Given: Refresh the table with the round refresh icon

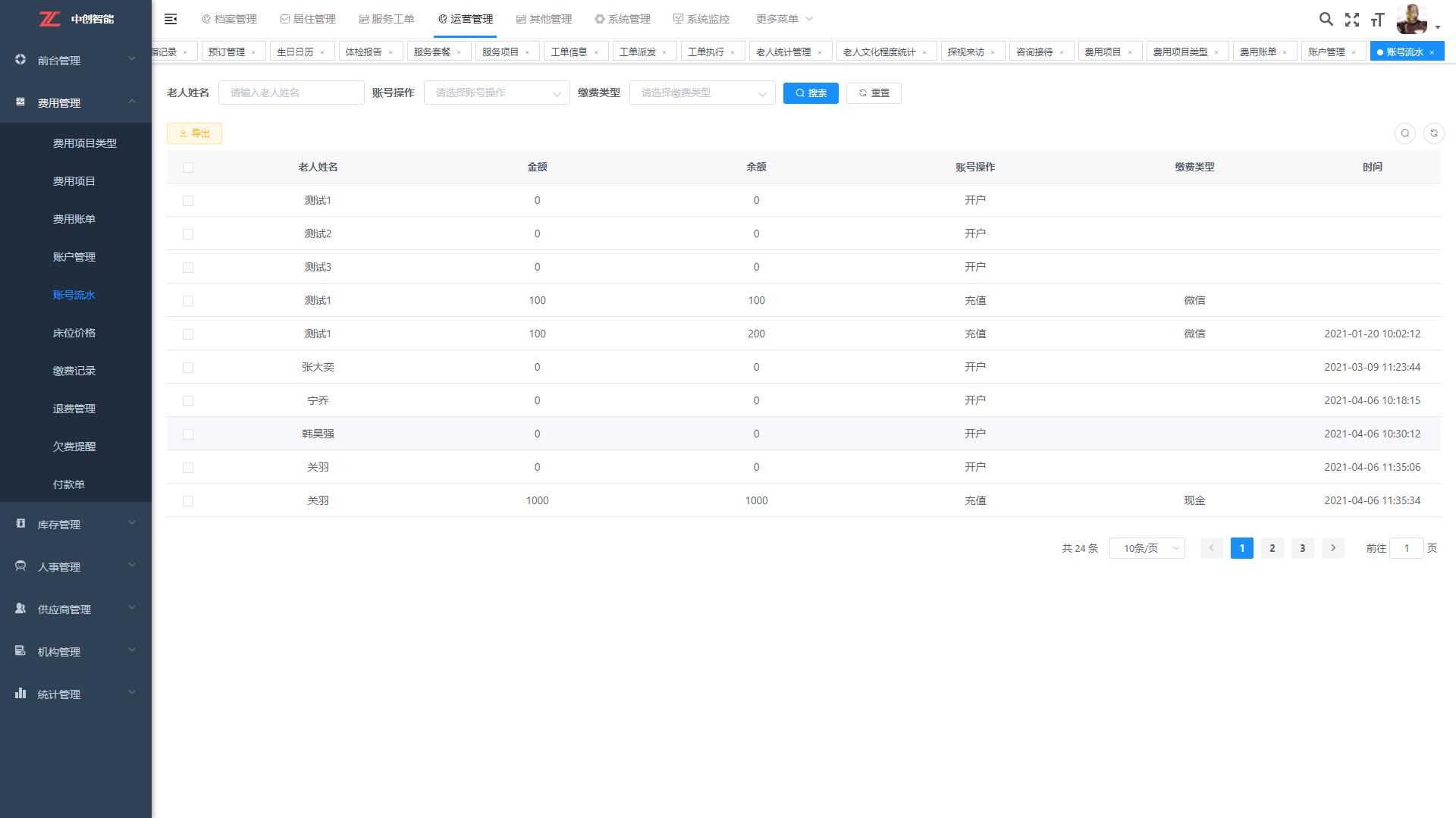Looking at the screenshot, I should coord(1433,133).
